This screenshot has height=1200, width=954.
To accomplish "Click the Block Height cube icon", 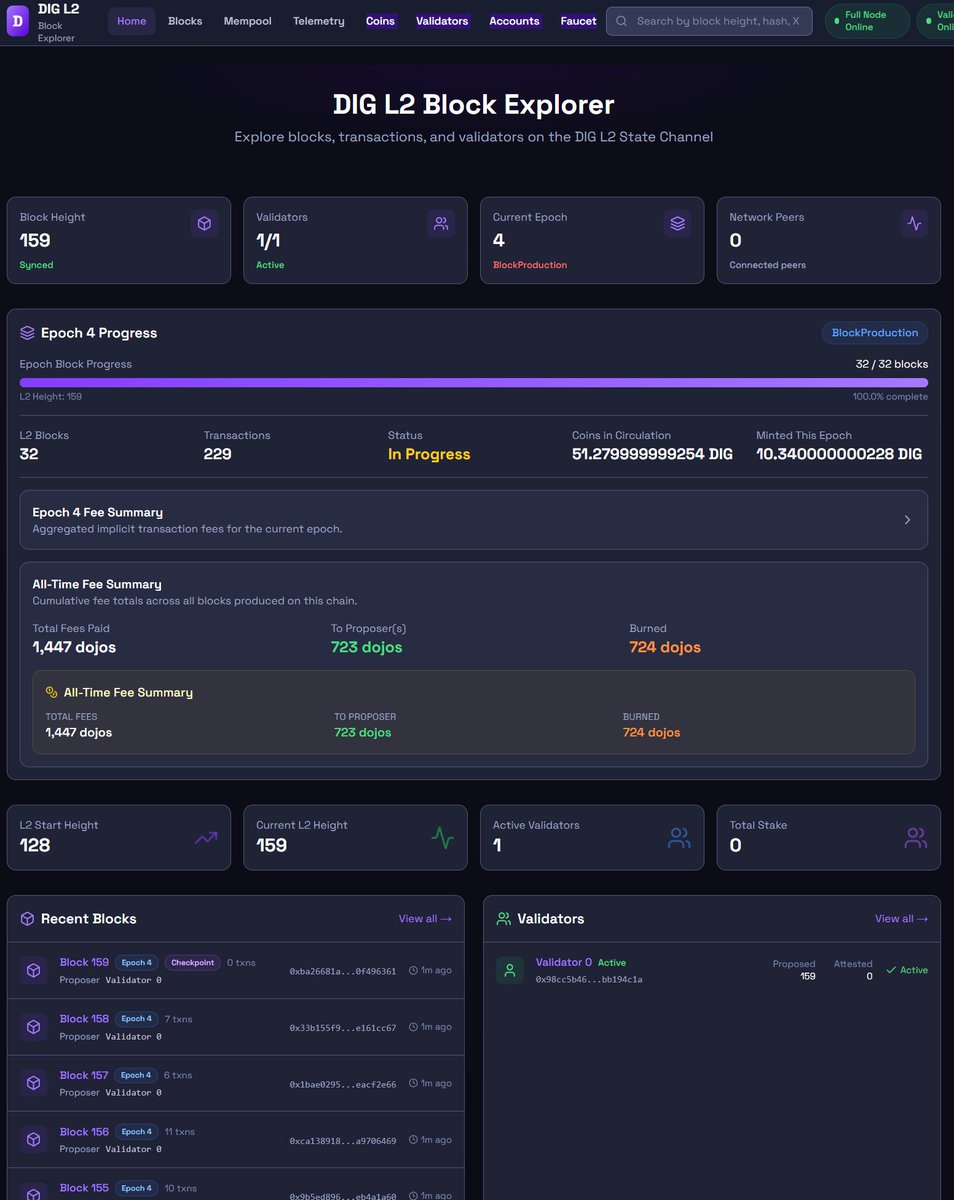I will pyautogui.click(x=204, y=224).
